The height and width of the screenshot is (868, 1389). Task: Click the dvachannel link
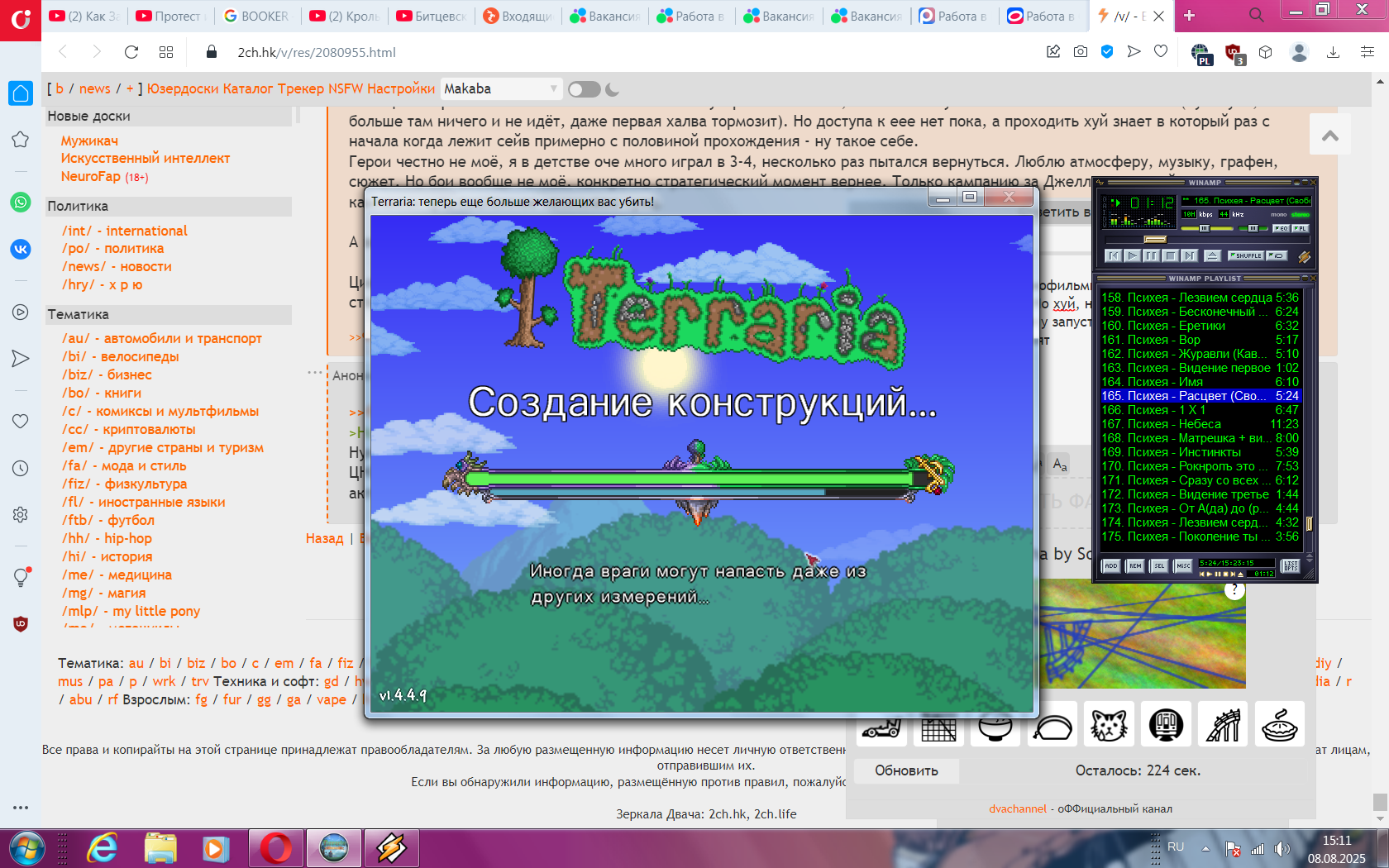click(1017, 808)
